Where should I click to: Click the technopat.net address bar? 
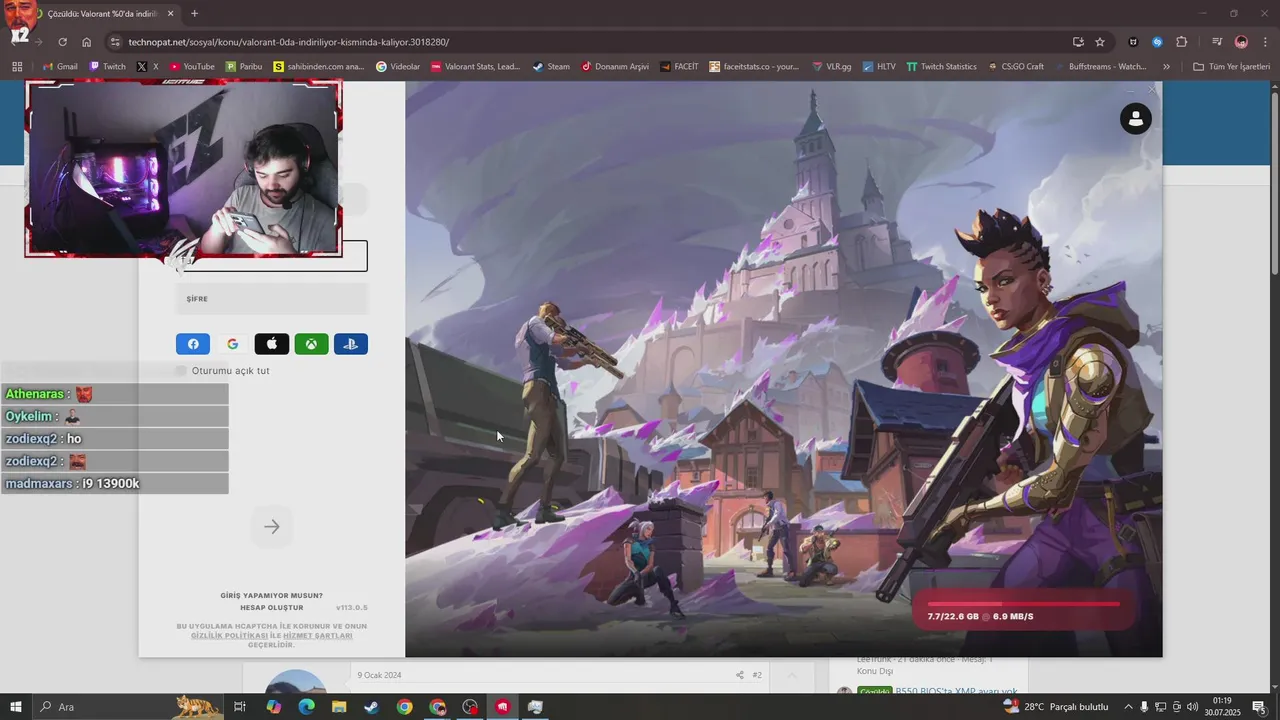coord(590,42)
